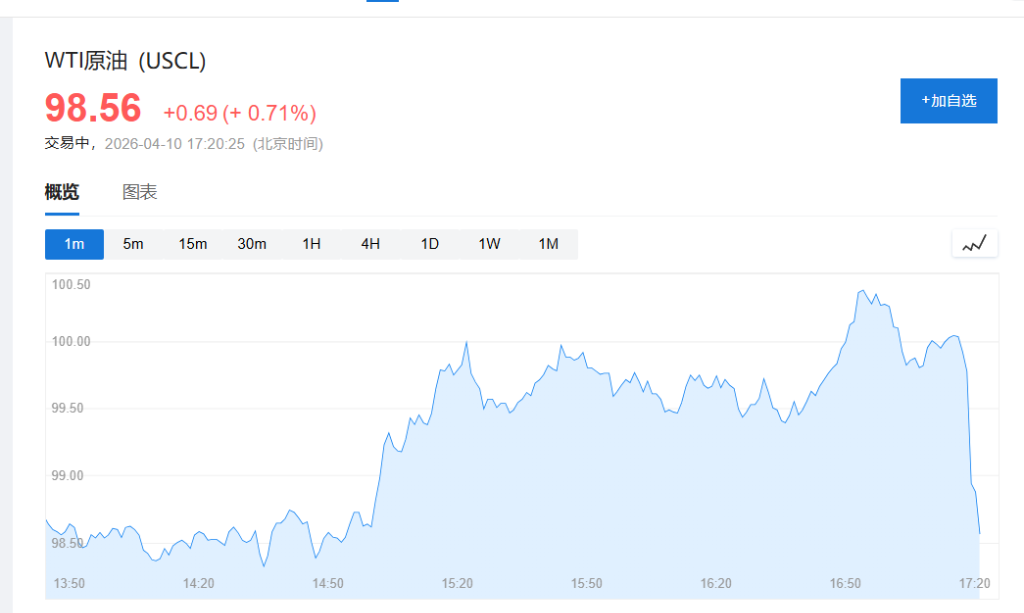The image size is (1024, 613).
Task: Click the WTI原油 (USCL) title
Action: tap(126, 61)
